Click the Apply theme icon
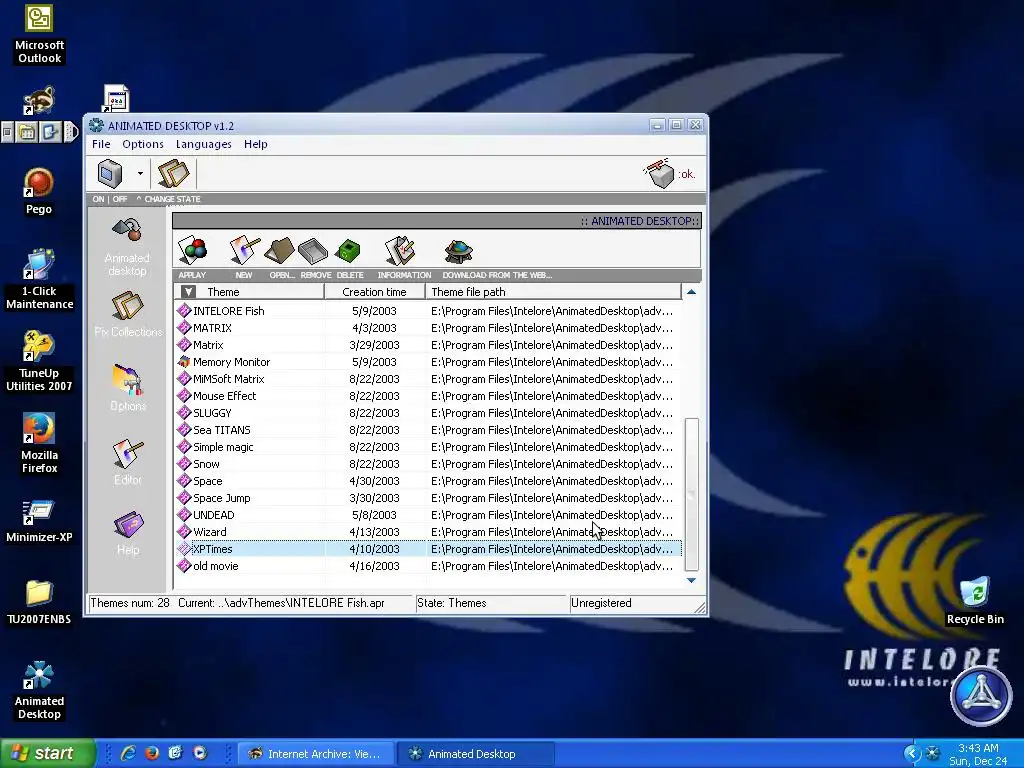Screen dimensions: 1024x768 coord(193,251)
